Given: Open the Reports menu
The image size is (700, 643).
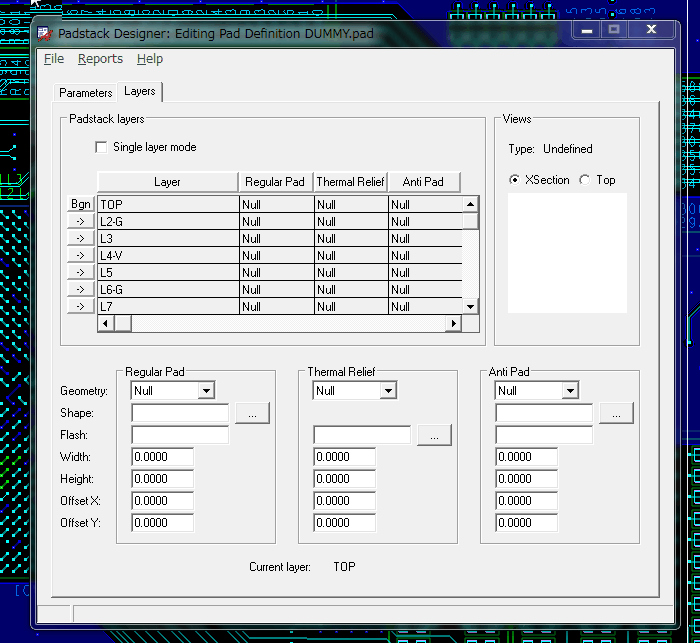Looking at the screenshot, I should (100, 59).
